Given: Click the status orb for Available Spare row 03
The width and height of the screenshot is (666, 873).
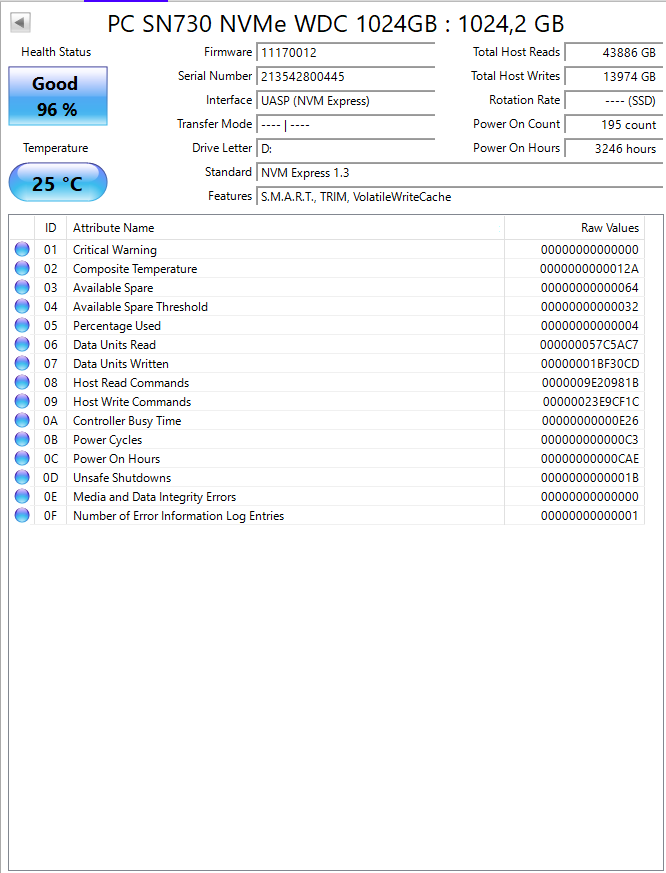Looking at the screenshot, I should coord(22,287).
